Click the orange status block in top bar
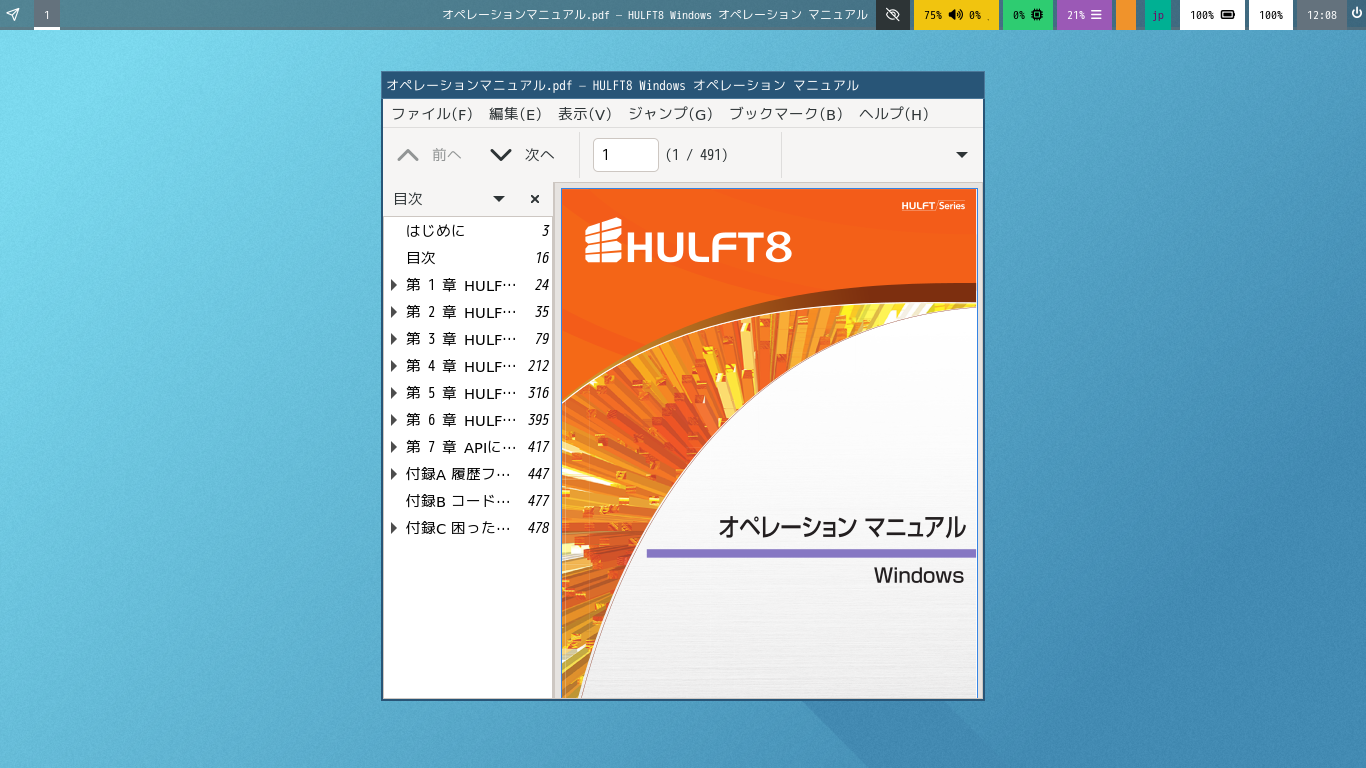The height and width of the screenshot is (768, 1366). click(x=1126, y=15)
